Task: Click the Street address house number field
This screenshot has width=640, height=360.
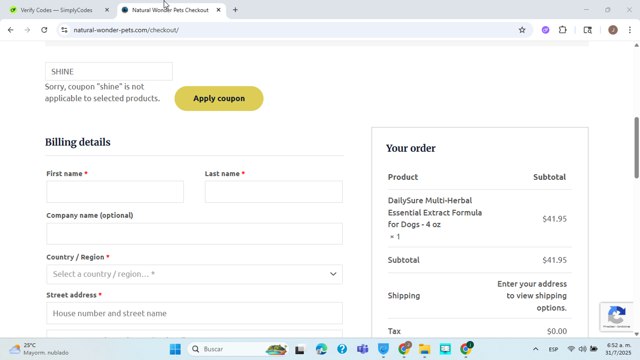Action: pyautogui.click(x=194, y=313)
